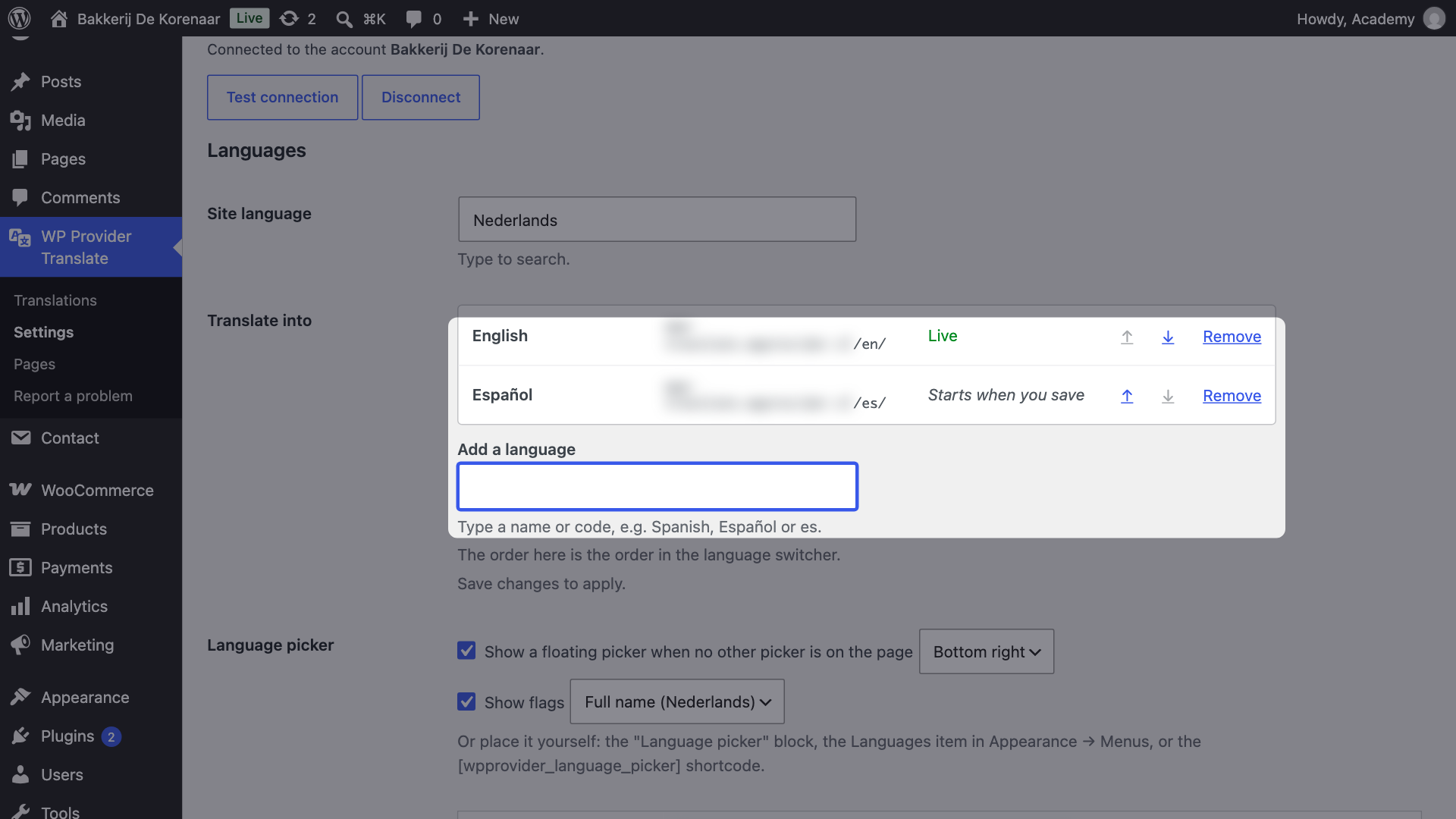The width and height of the screenshot is (1456, 819).
Task: Click the Test connection button
Action: [x=282, y=97]
